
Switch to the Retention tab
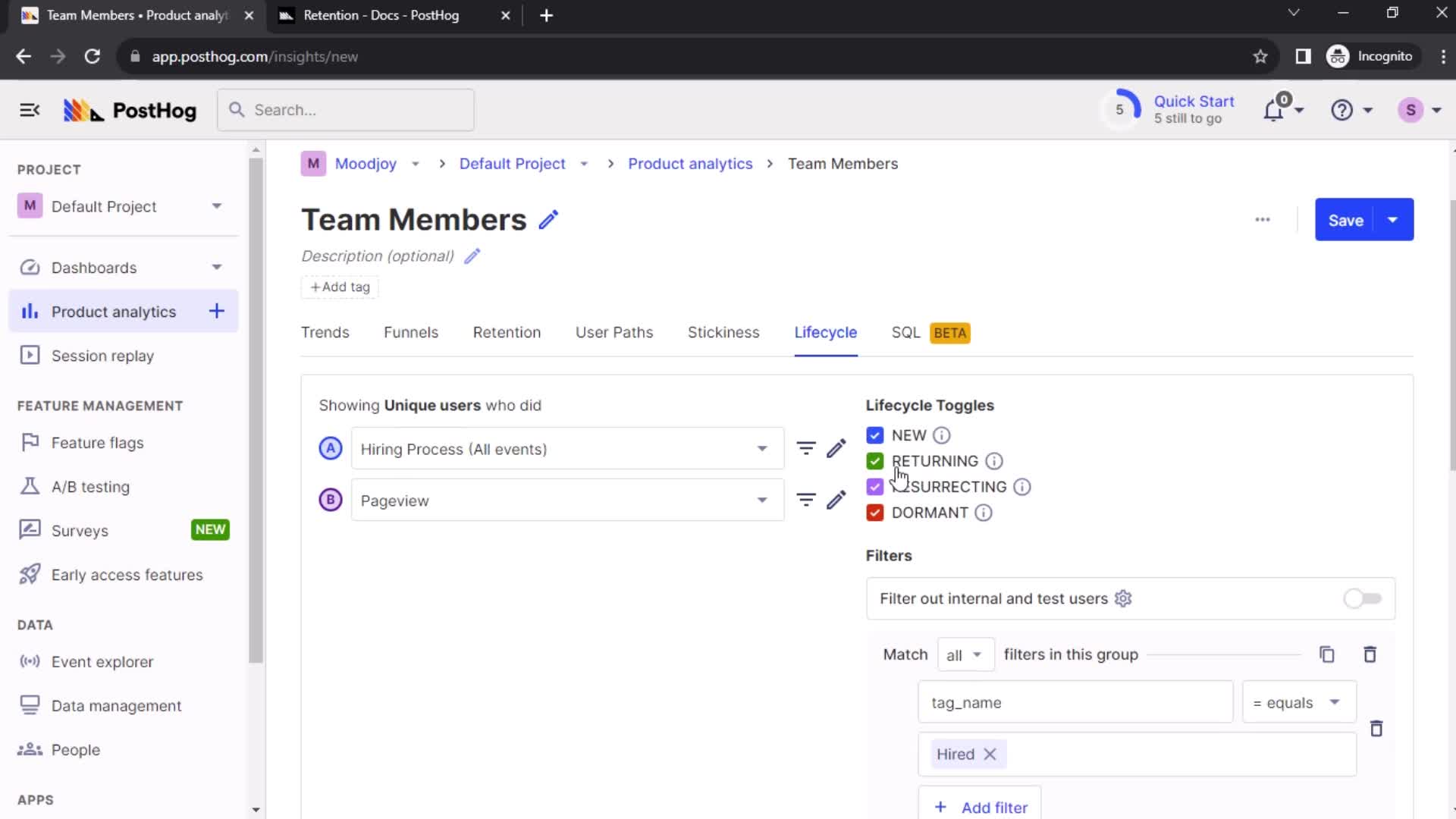[x=507, y=333]
